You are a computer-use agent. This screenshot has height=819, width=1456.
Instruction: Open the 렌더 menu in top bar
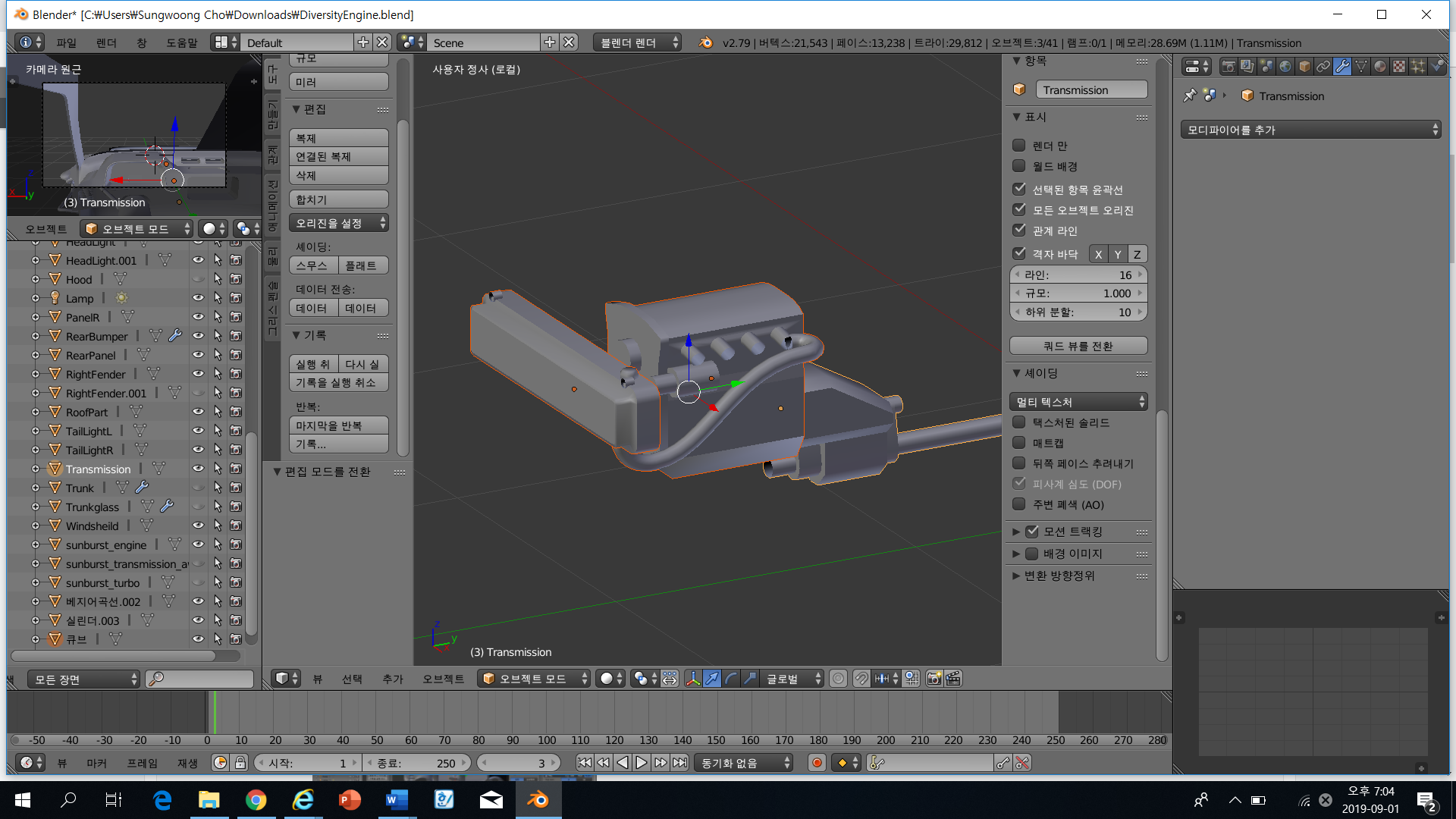click(106, 42)
